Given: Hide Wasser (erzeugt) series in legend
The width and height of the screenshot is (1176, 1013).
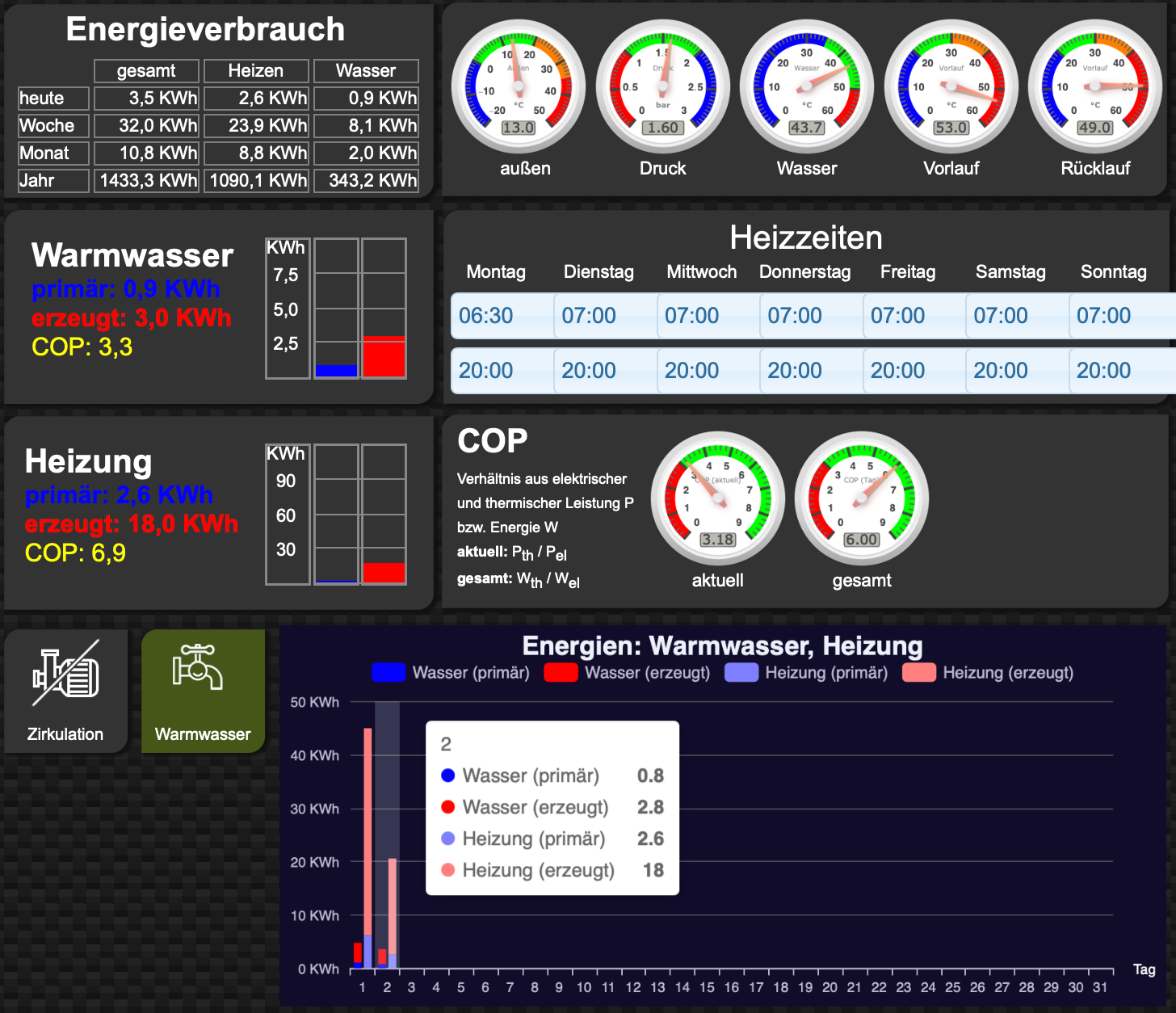Looking at the screenshot, I should tap(627, 673).
